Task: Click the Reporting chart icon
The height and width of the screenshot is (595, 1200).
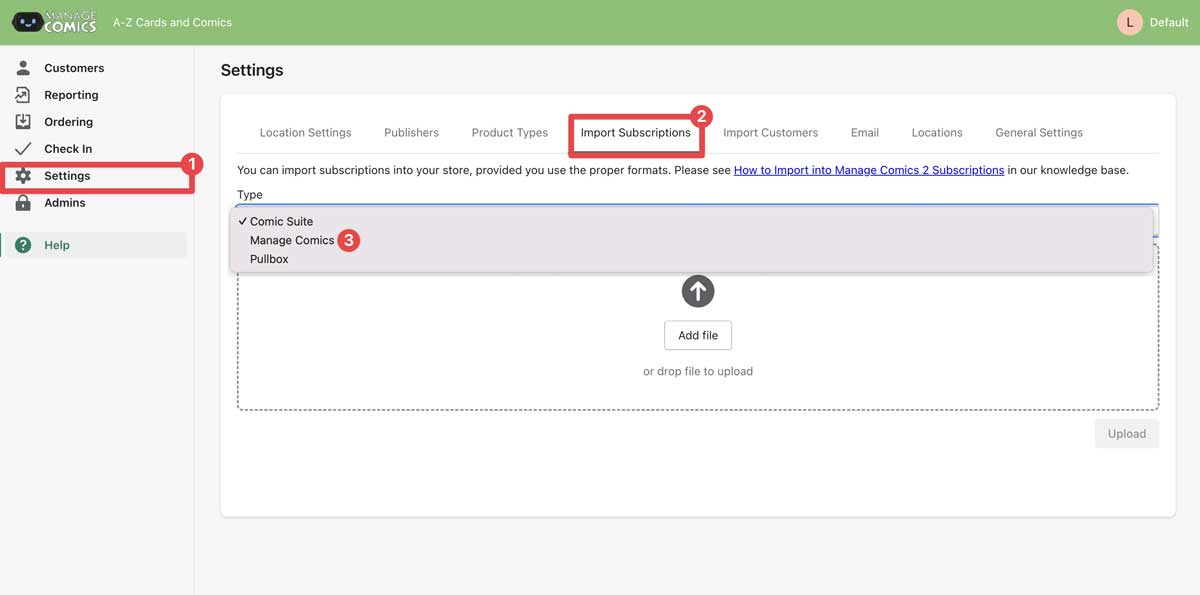Action: [x=23, y=95]
